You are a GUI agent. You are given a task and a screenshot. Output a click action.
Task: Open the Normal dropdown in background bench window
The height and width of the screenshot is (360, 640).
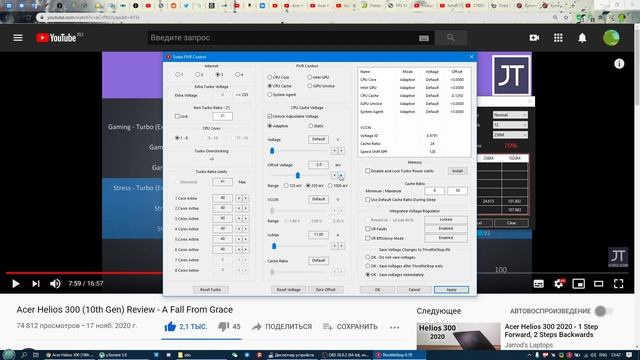tap(510, 115)
